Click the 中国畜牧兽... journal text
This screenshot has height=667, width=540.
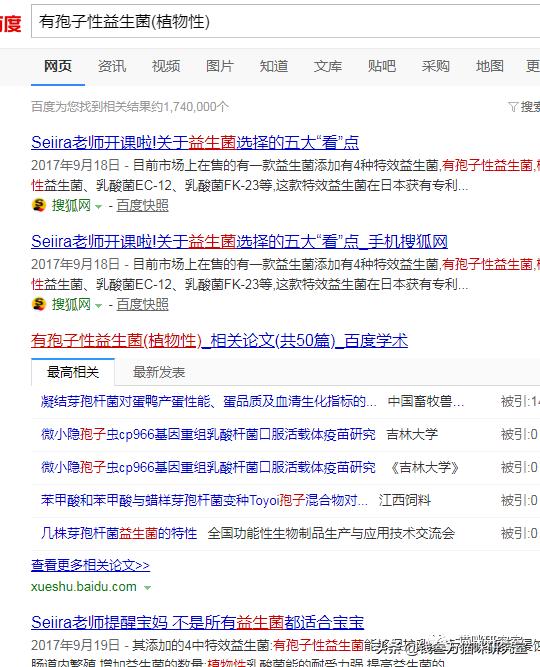pyautogui.click(x=426, y=401)
